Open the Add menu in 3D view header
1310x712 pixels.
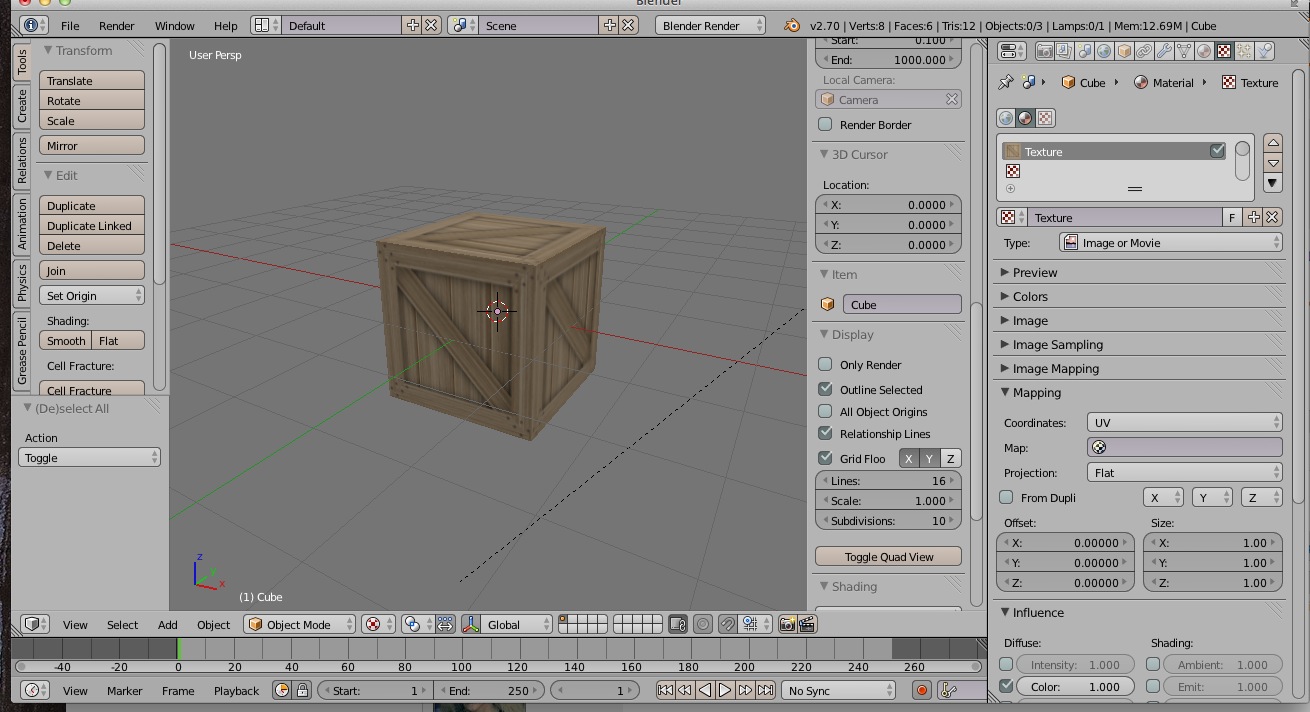tap(167, 624)
